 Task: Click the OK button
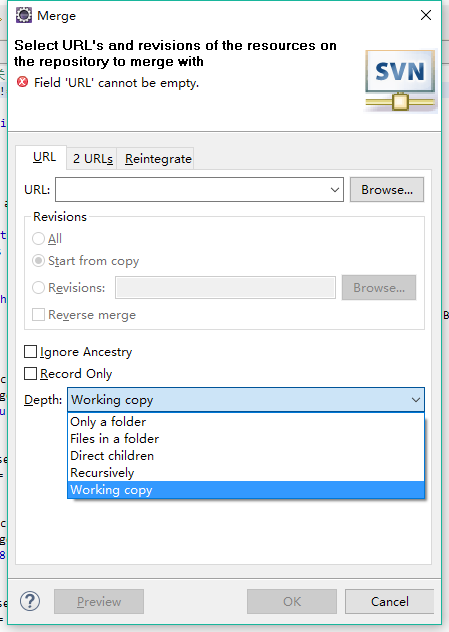(292, 601)
